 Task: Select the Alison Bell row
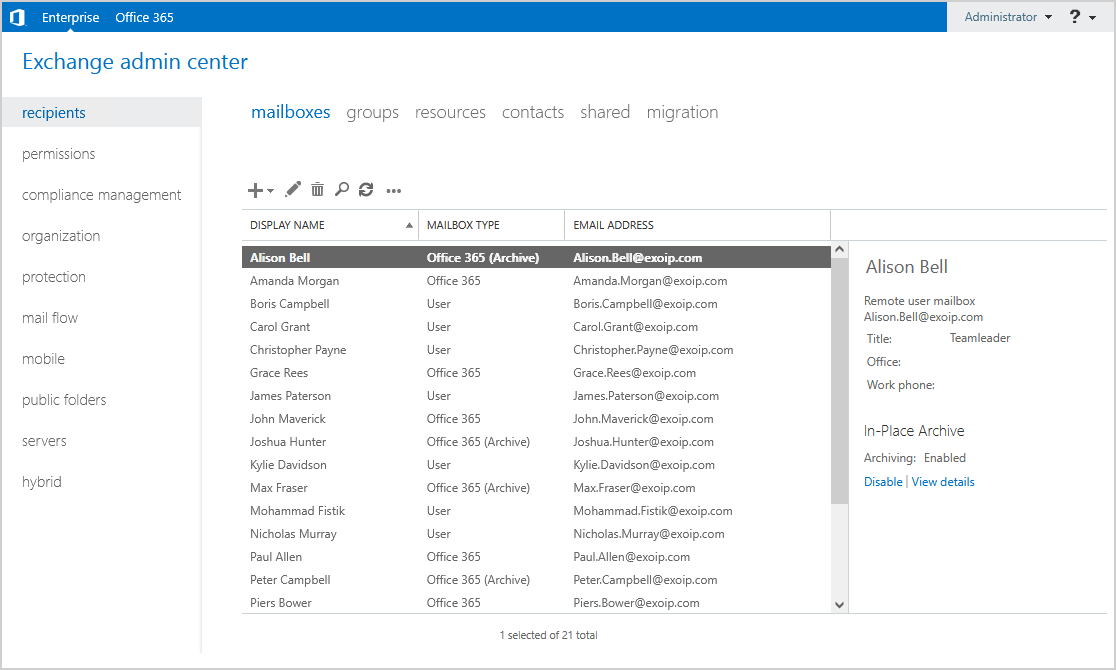(x=537, y=258)
